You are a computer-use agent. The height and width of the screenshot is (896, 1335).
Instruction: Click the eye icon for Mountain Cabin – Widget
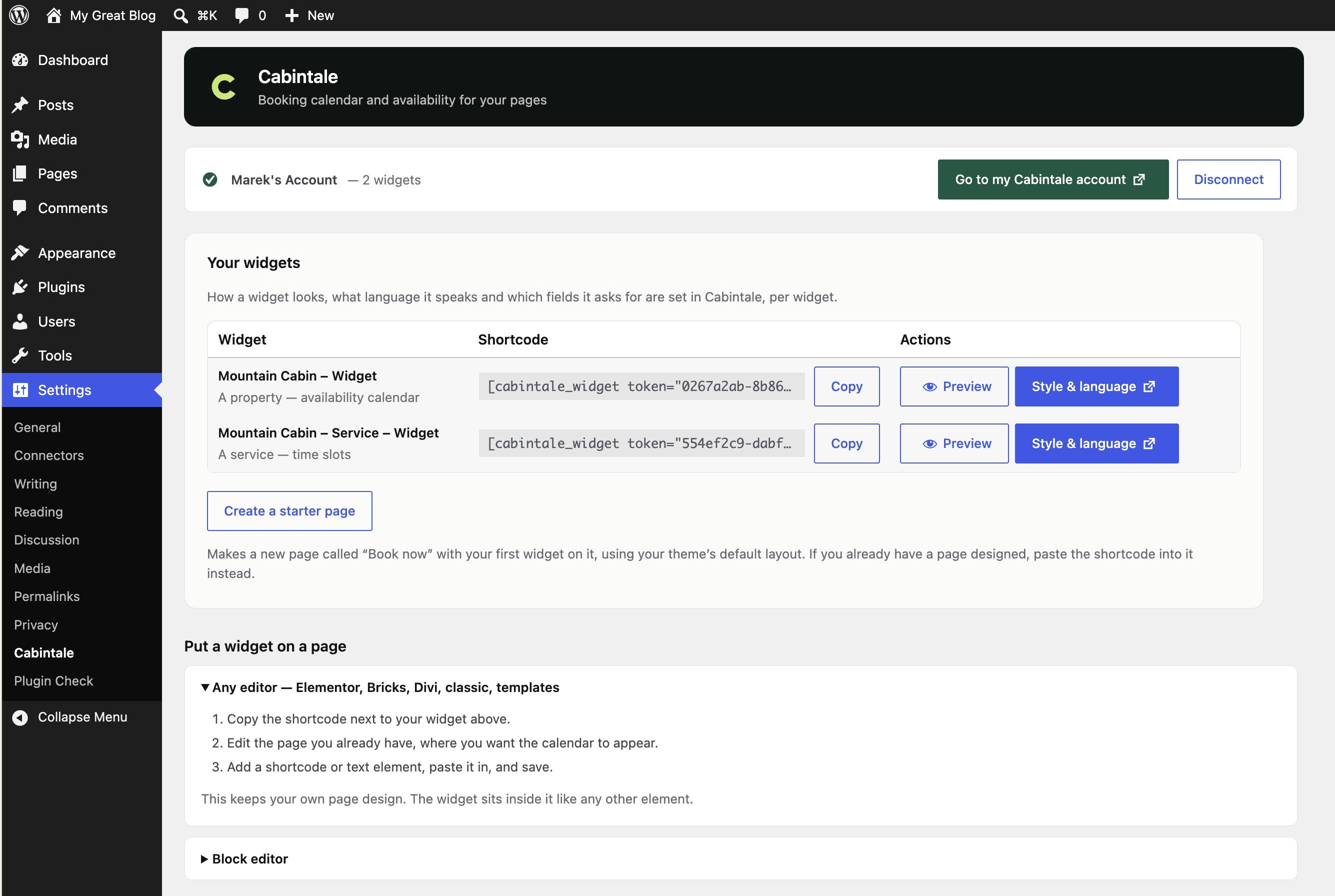pyautogui.click(x=930, y=387)
